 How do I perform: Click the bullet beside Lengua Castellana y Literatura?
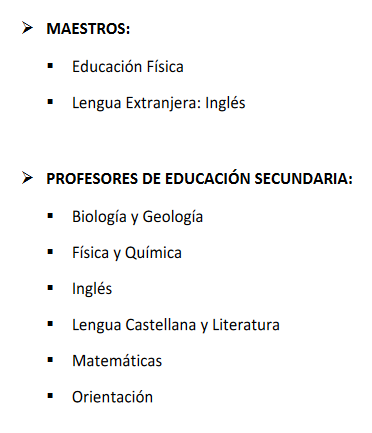pyautogui.click(x=50, y=324)
